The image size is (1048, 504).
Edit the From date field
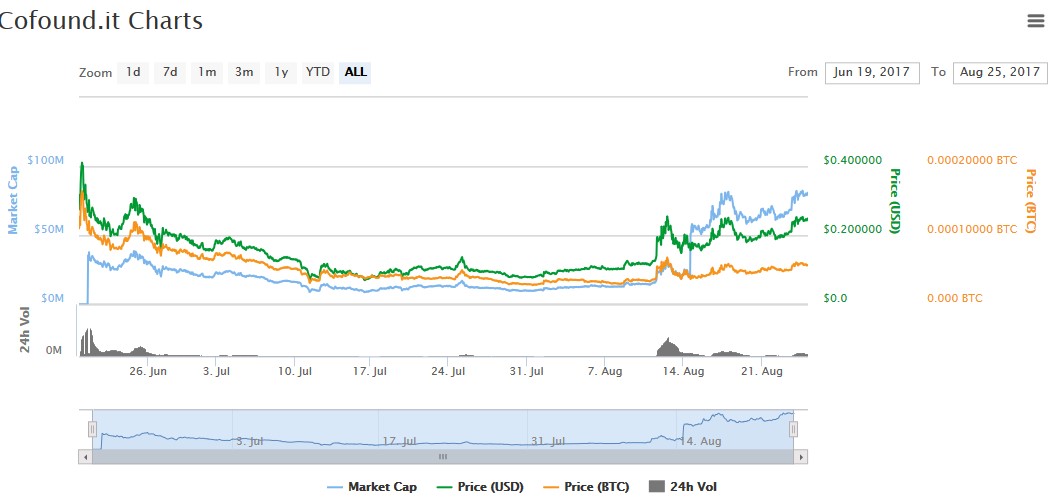[x=872, y=72]
